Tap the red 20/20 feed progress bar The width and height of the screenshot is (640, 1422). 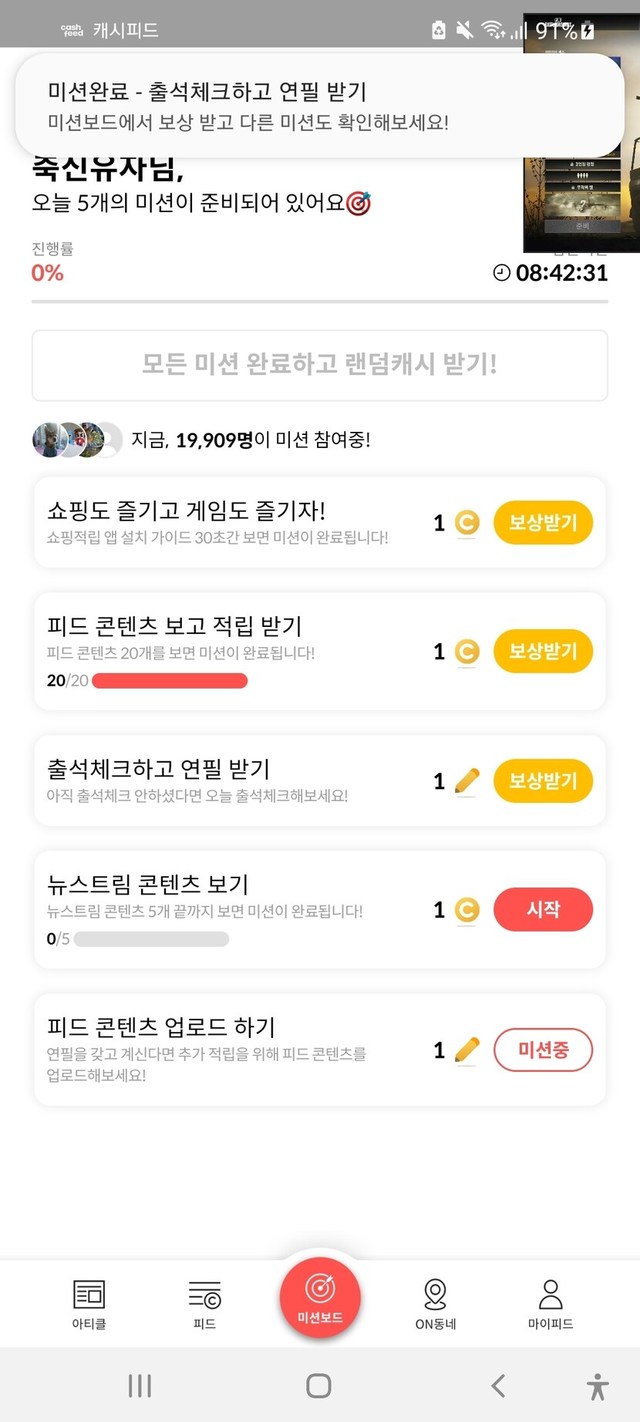pyautogui.click(x=170, y=681)
